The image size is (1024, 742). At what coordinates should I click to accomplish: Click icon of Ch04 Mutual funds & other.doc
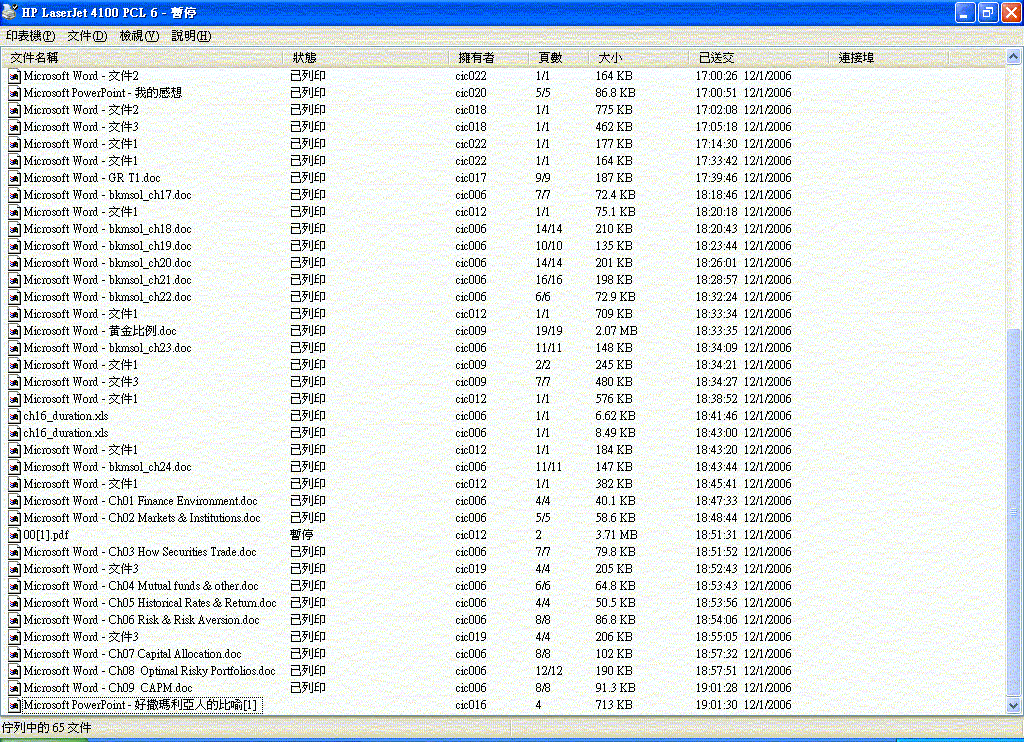point(14,586)
